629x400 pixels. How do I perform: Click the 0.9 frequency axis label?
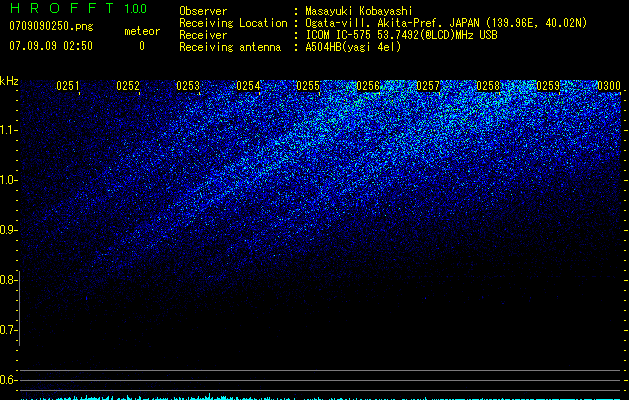pyautogui.click(x=8, y=230)
